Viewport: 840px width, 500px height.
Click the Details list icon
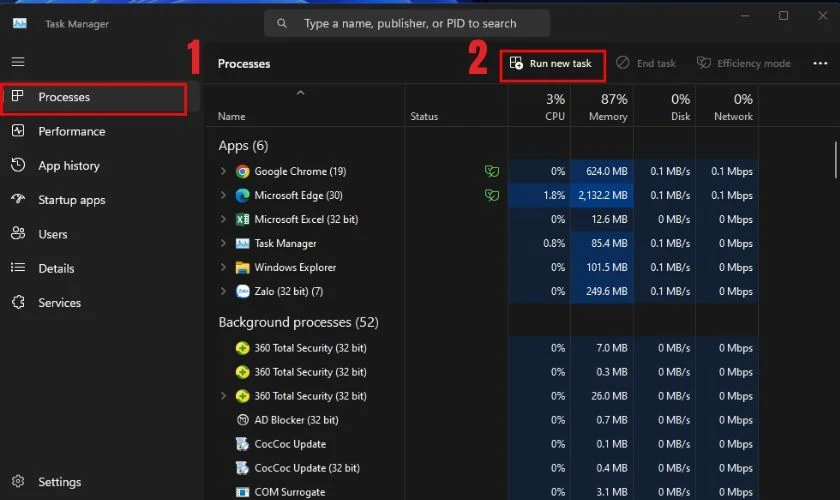(18, 267)
